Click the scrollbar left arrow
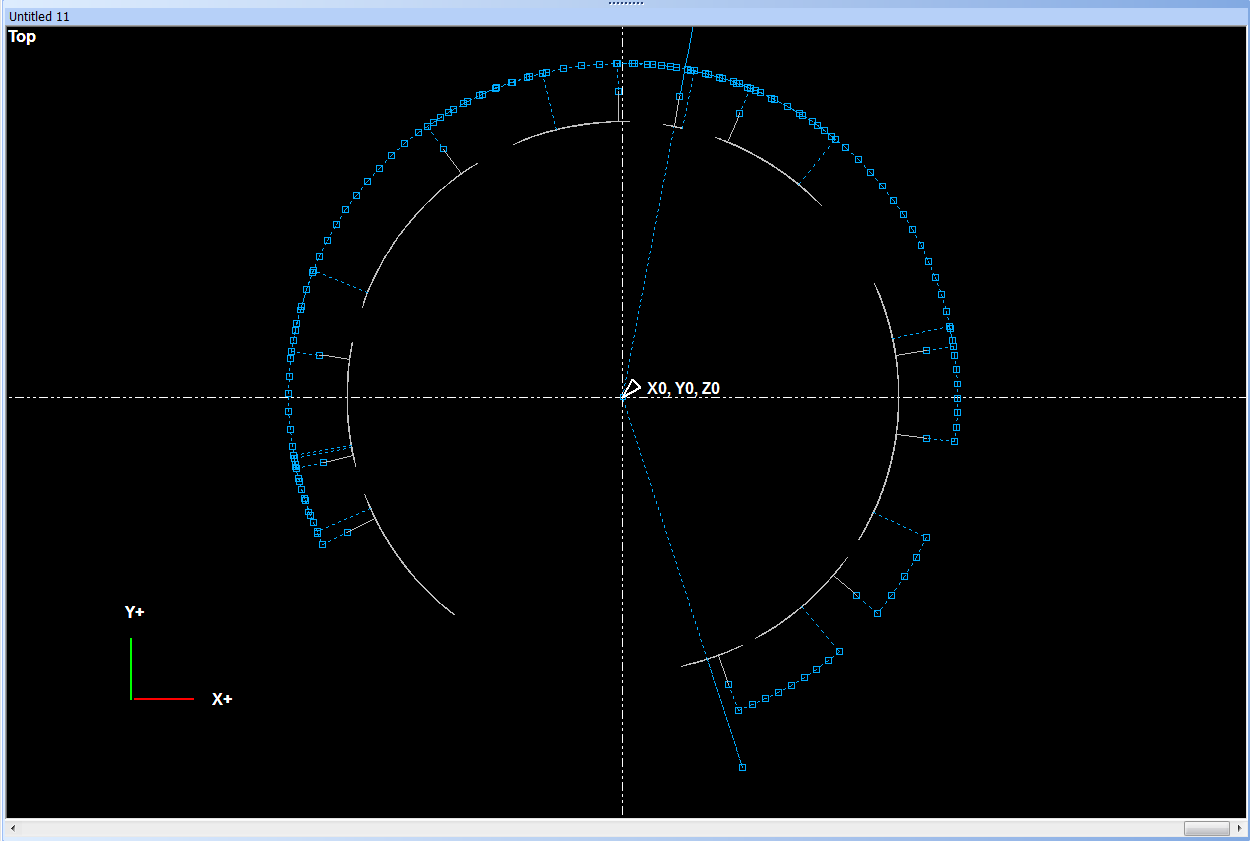1250x841 pixels. (12, 828)
